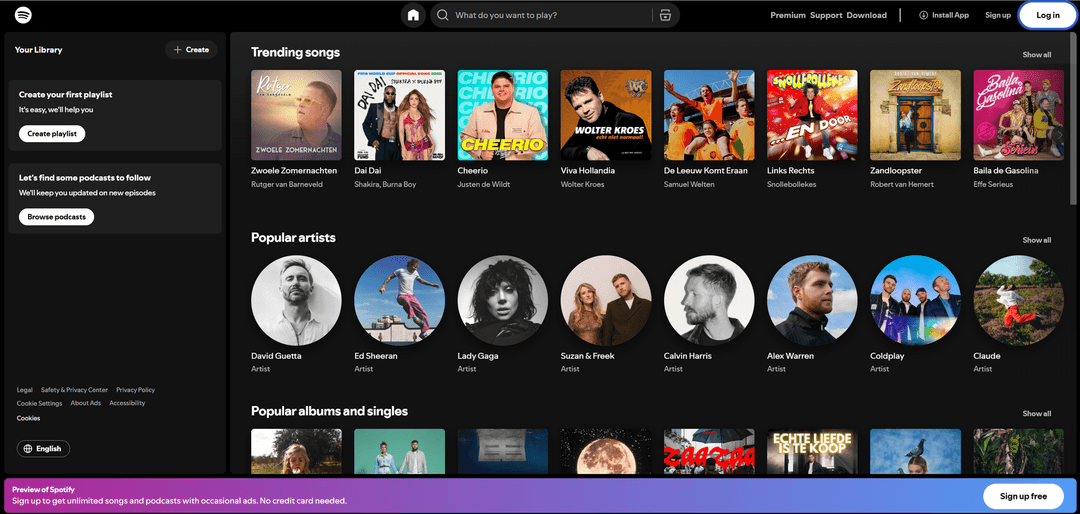Open Viva Hollandia song cover
This screenshot has height=514, width=1080.
coord(606,115)
